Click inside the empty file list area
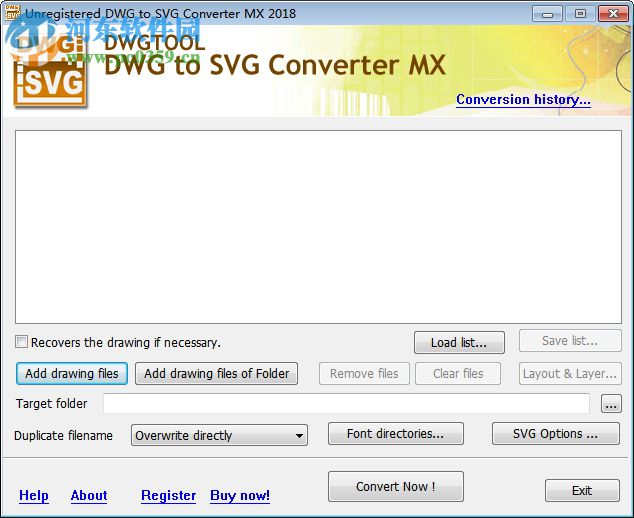 tap(318, 227)
